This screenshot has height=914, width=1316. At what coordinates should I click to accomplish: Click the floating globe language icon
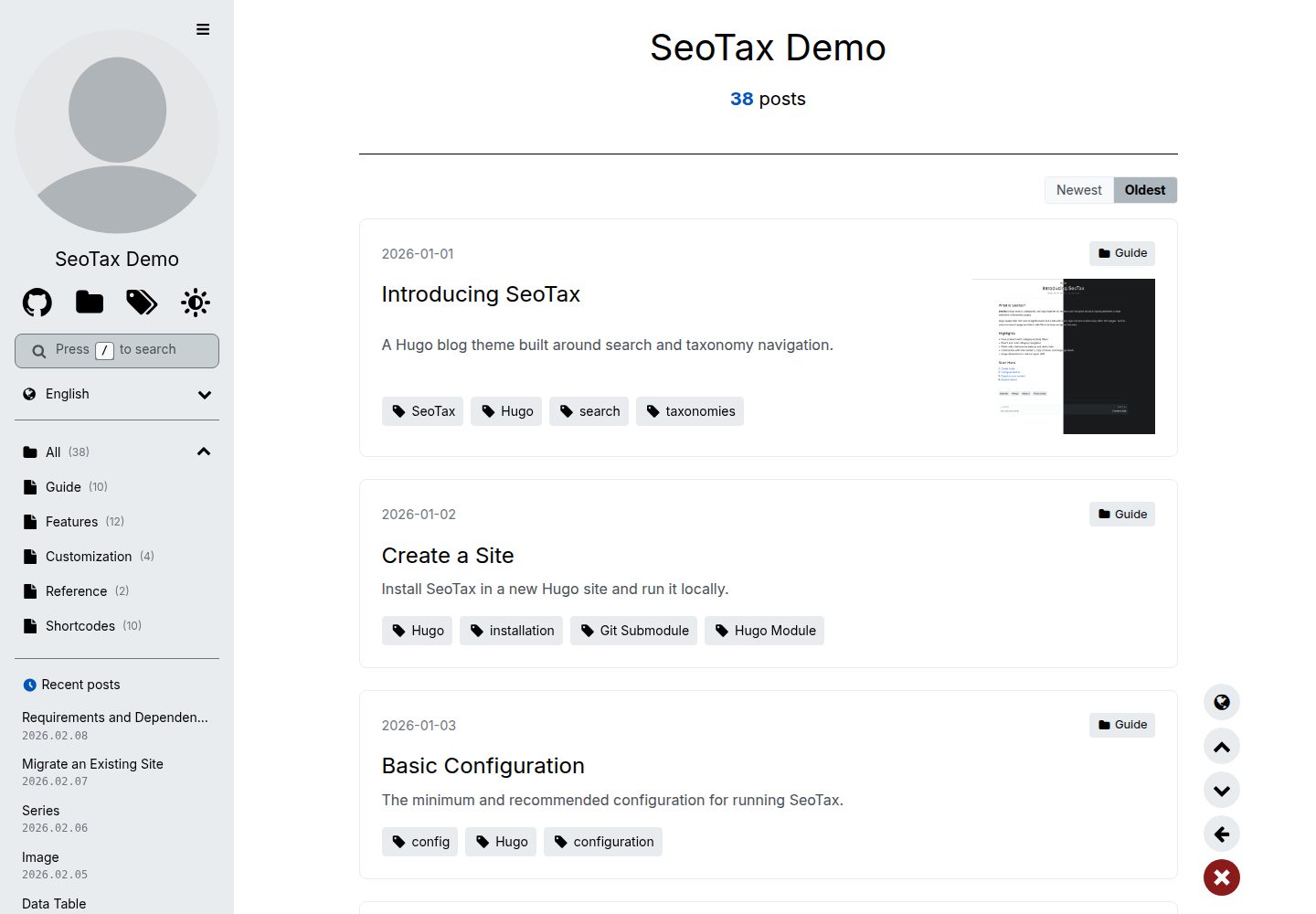click(x=1222, y=702)
